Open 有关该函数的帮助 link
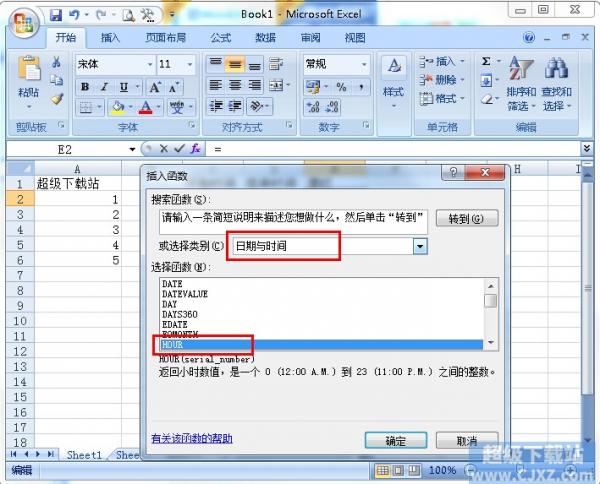This screenshot has width=600, height=484. coord(192,438)
